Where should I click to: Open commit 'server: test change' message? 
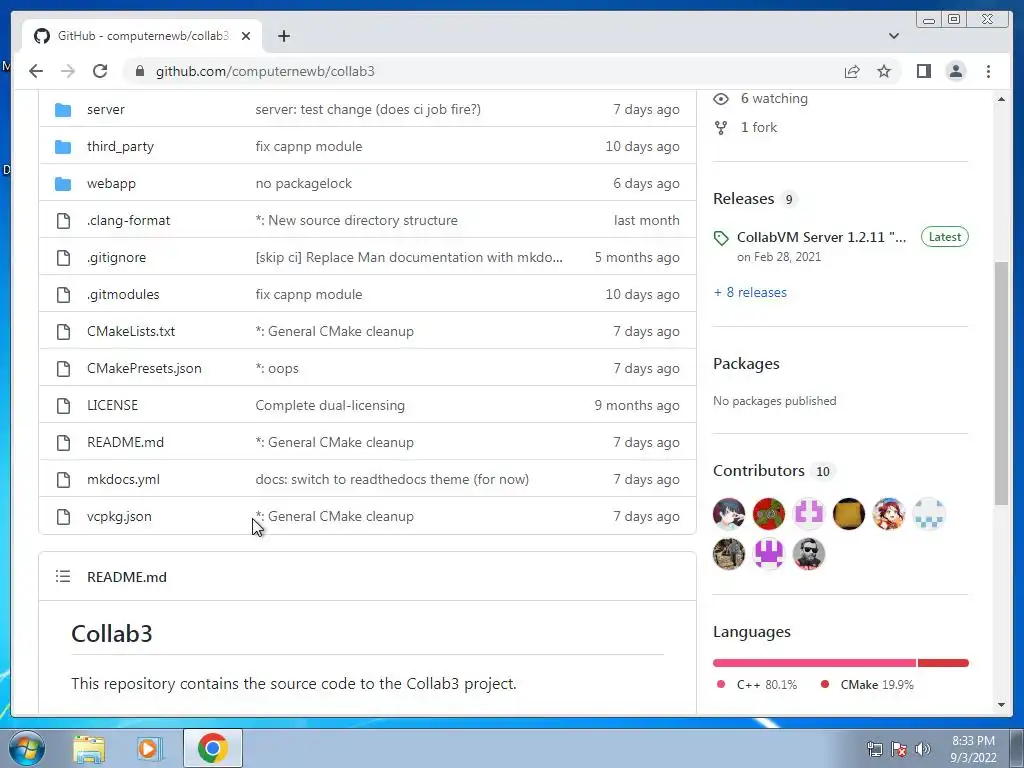(x=368, y=109)
